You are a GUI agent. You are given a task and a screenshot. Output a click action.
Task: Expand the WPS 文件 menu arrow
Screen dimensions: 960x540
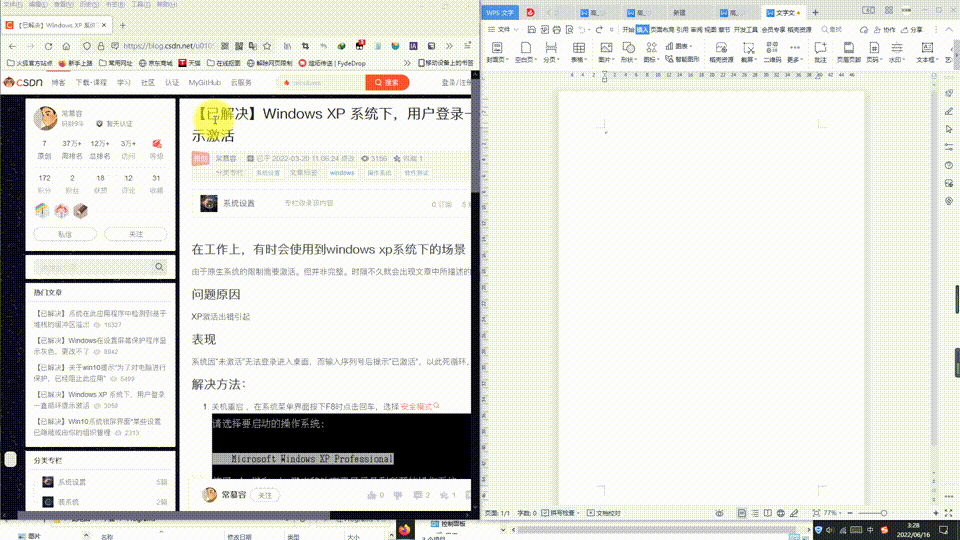(x=516, y=29)
